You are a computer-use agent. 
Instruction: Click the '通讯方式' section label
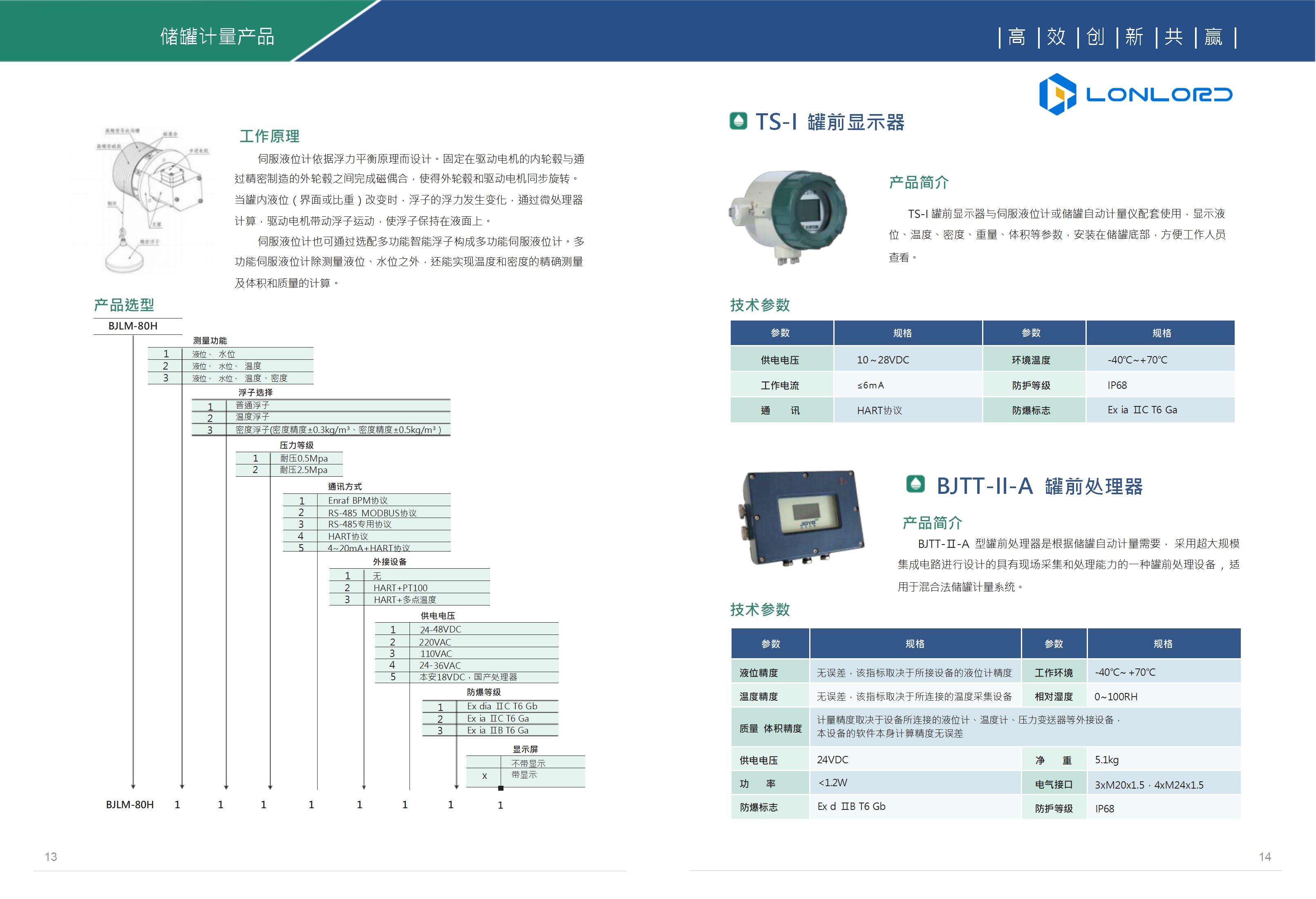(x=344, y=486)
